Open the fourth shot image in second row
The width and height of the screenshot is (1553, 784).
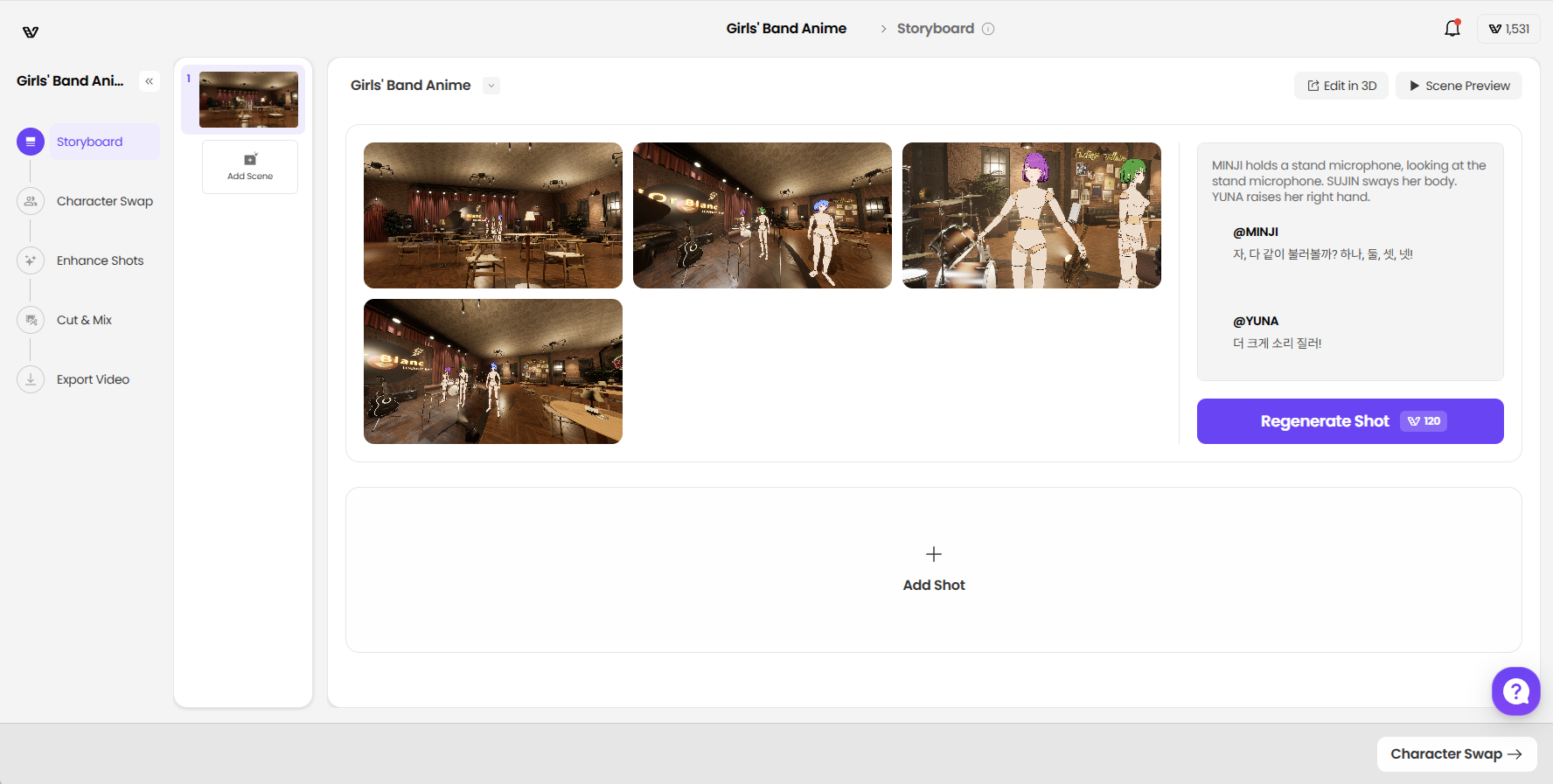pyautogui.click(x=493, y=371)
